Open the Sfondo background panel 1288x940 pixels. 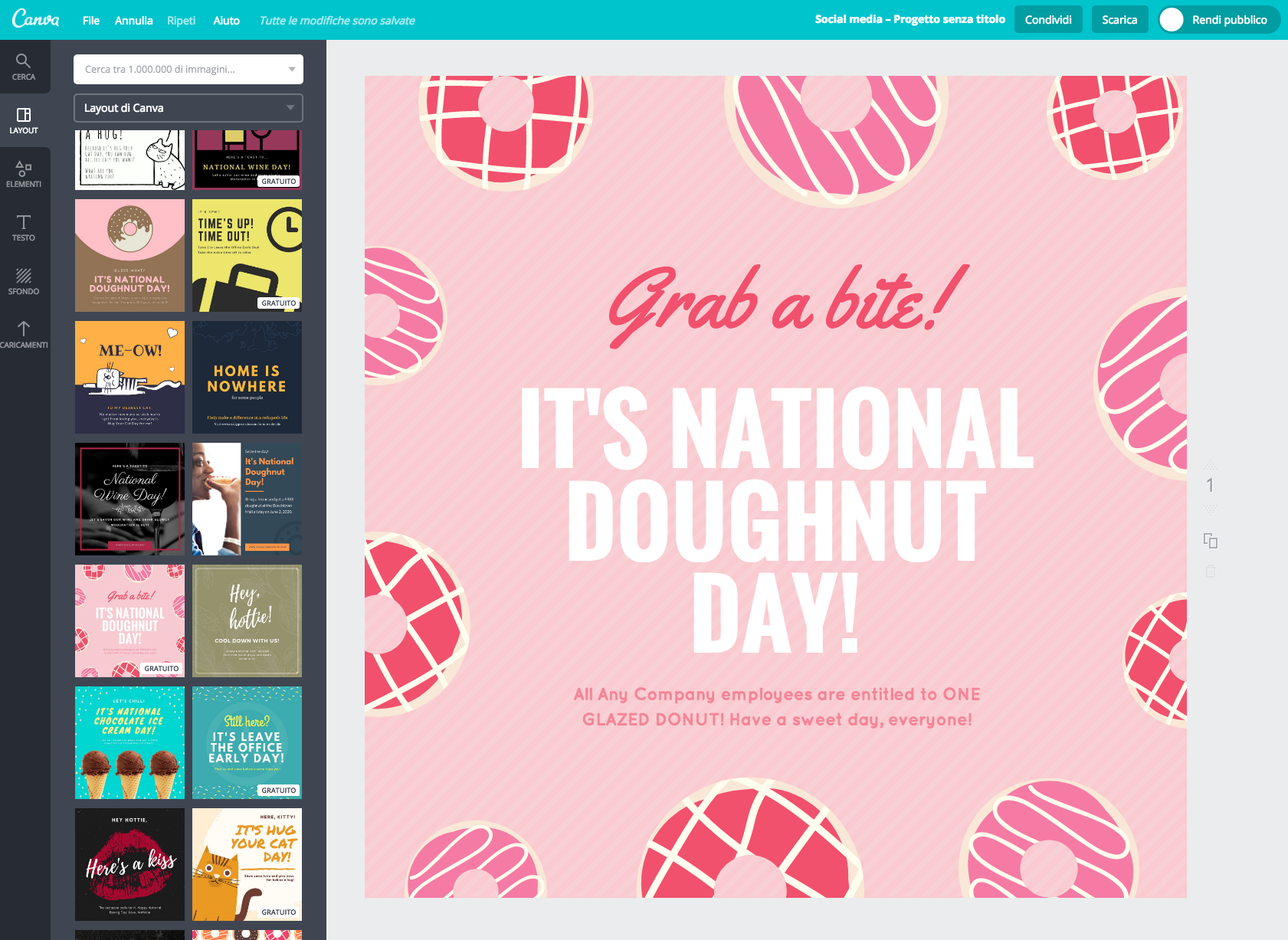24,281
